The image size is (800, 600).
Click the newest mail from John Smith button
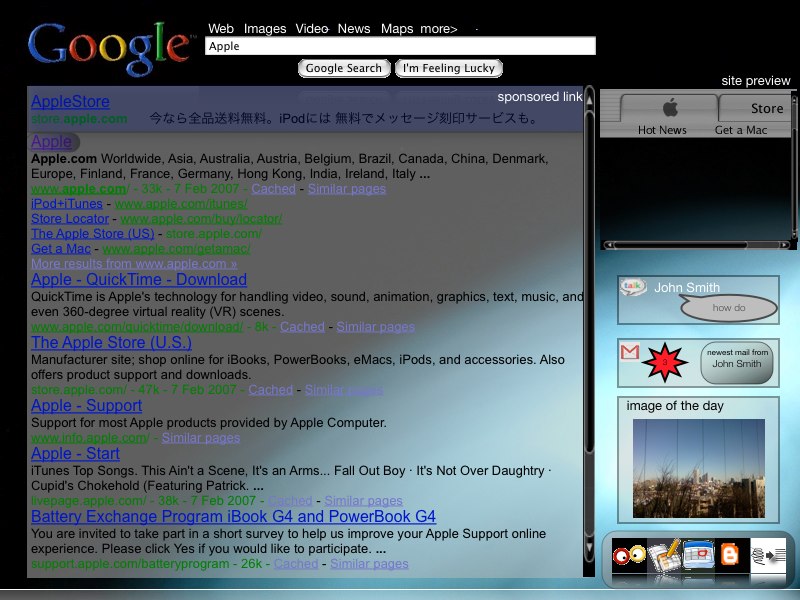737,363
